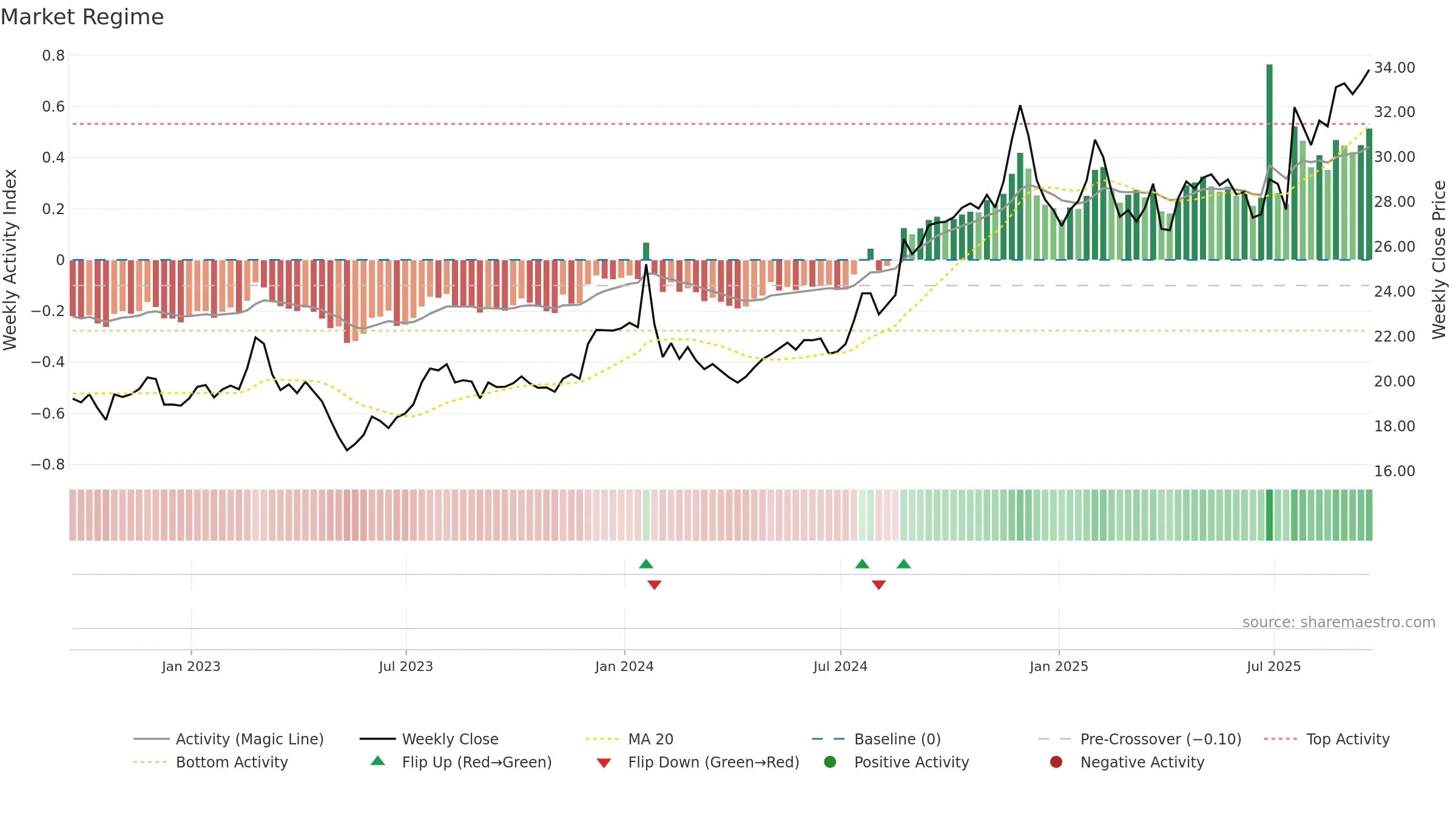Viewport: 1456px width, 819px height.
Task: Toggle the Flip Up (Red→Green) legend entry
Action: coord(462,762)
